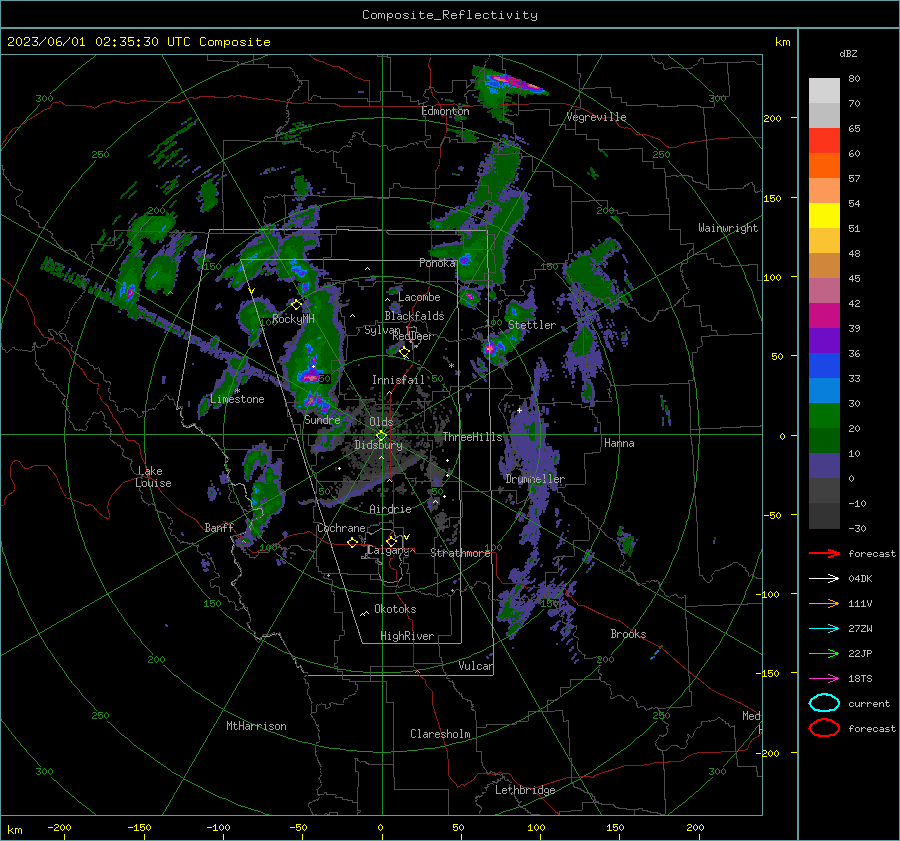The width and height of the screenshot is (900, 841).
Task: Click the Didsbury city label
Action: point(378,445)
